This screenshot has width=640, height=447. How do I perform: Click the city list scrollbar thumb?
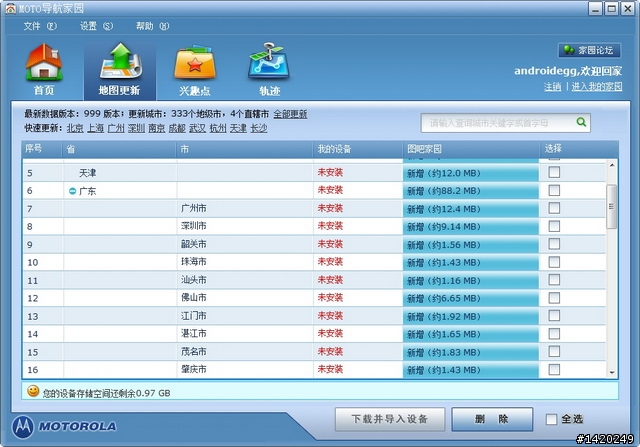click(x=611, y=206)
